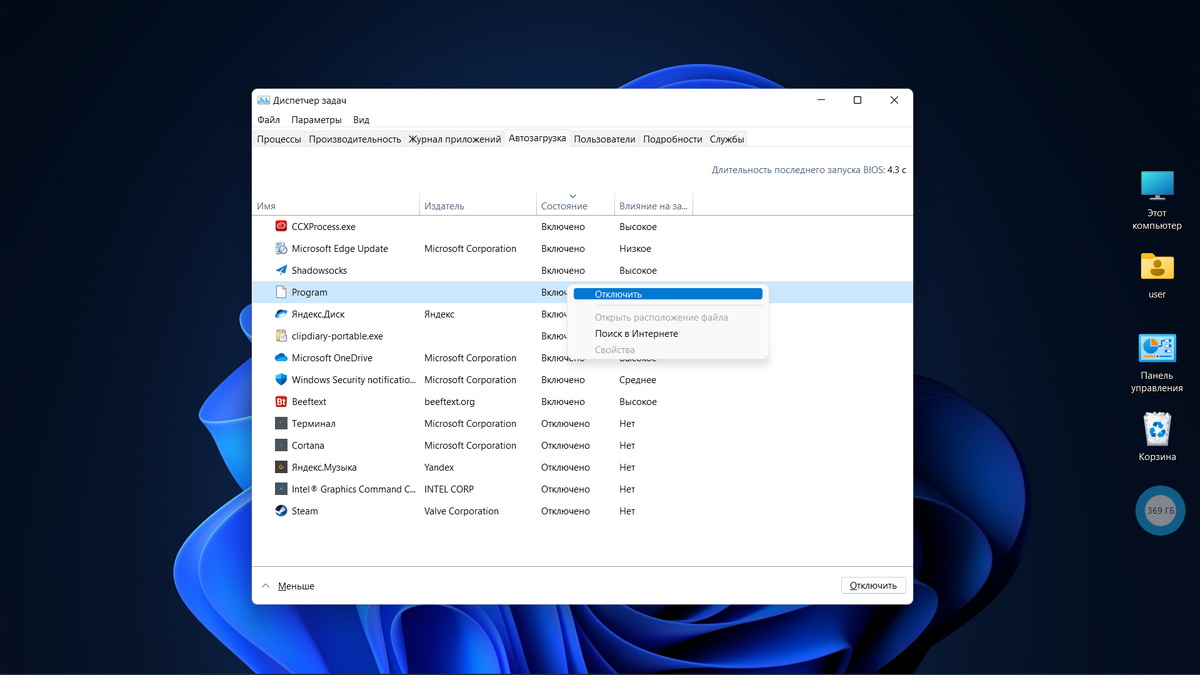1200x675 pixels.
Task: Click the Яндекс.Музыка row icon
Action: [x=281, y=468]
